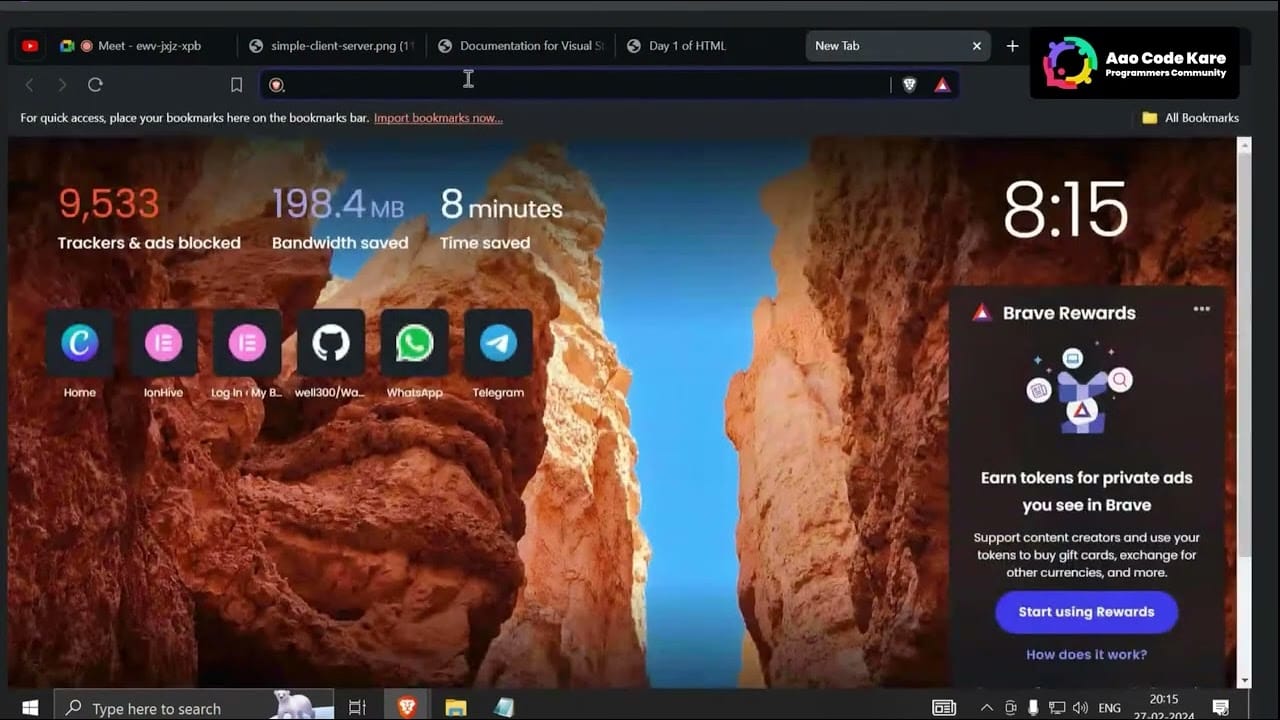1280x720 pixels.
Task: Click the Start using Rewards button
Action: coord(1086,612)
